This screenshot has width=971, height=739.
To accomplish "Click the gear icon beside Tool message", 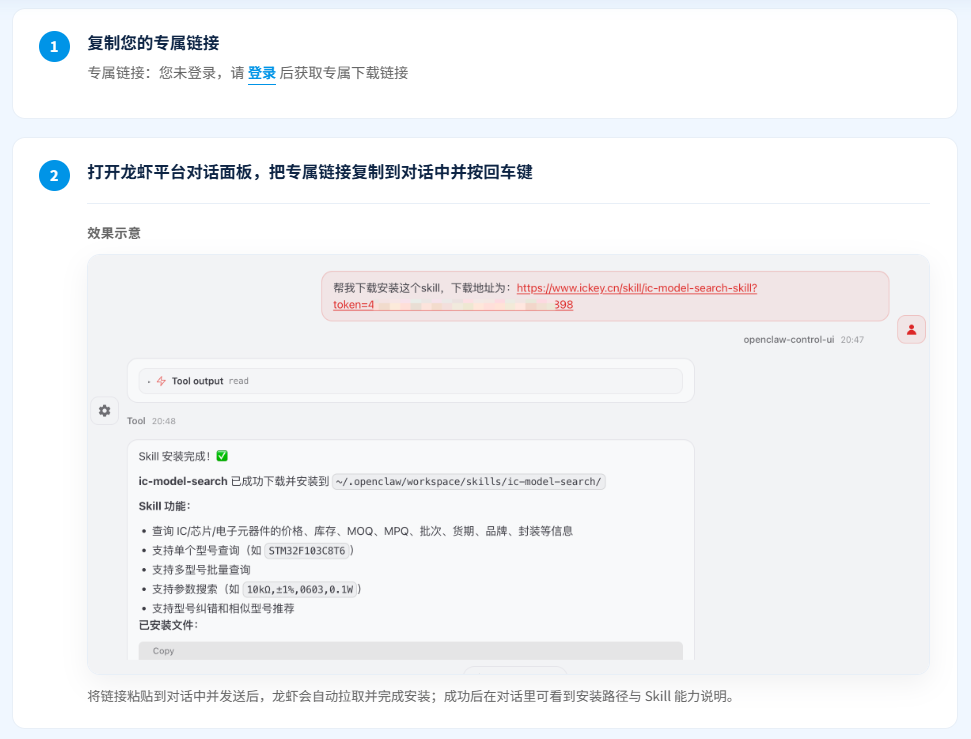I will click(105, 410).
